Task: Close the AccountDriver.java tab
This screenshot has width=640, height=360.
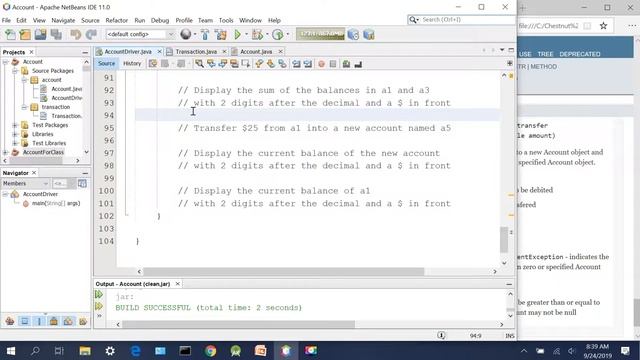Action: (160, 51)
